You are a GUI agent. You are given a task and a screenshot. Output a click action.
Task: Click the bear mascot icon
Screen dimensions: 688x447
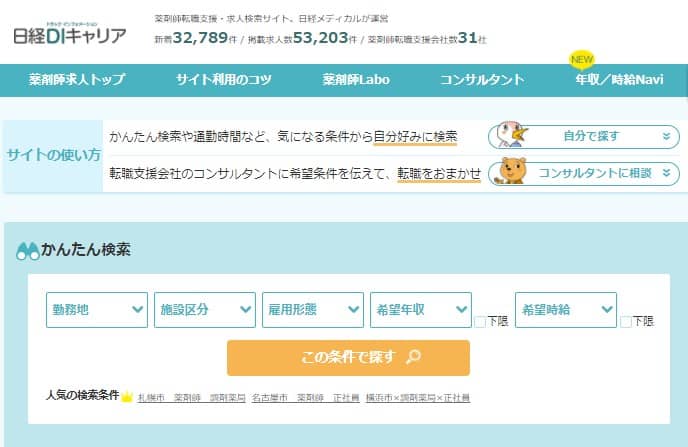pyautogui.click(x=512, y=171)
